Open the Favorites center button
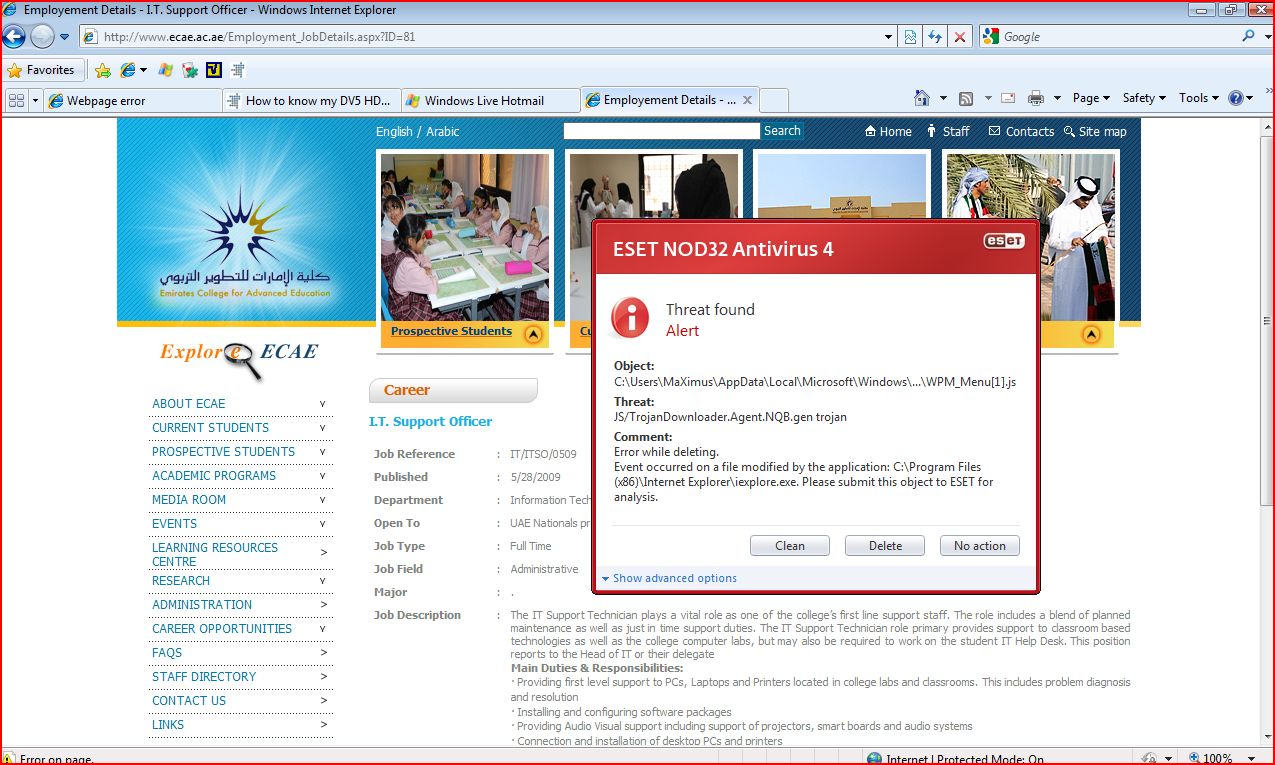 (42, 70)
